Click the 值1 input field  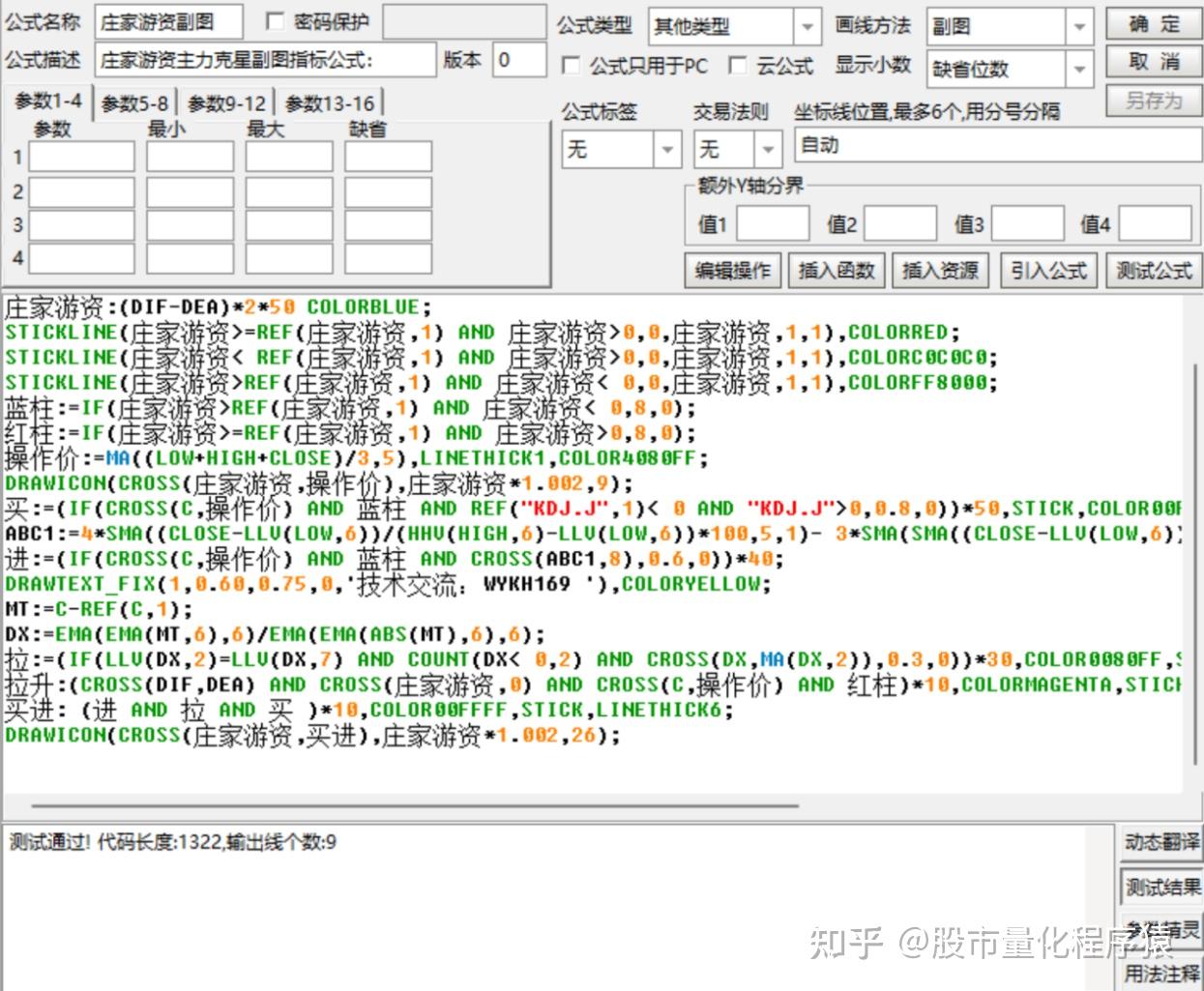point(773,223)
